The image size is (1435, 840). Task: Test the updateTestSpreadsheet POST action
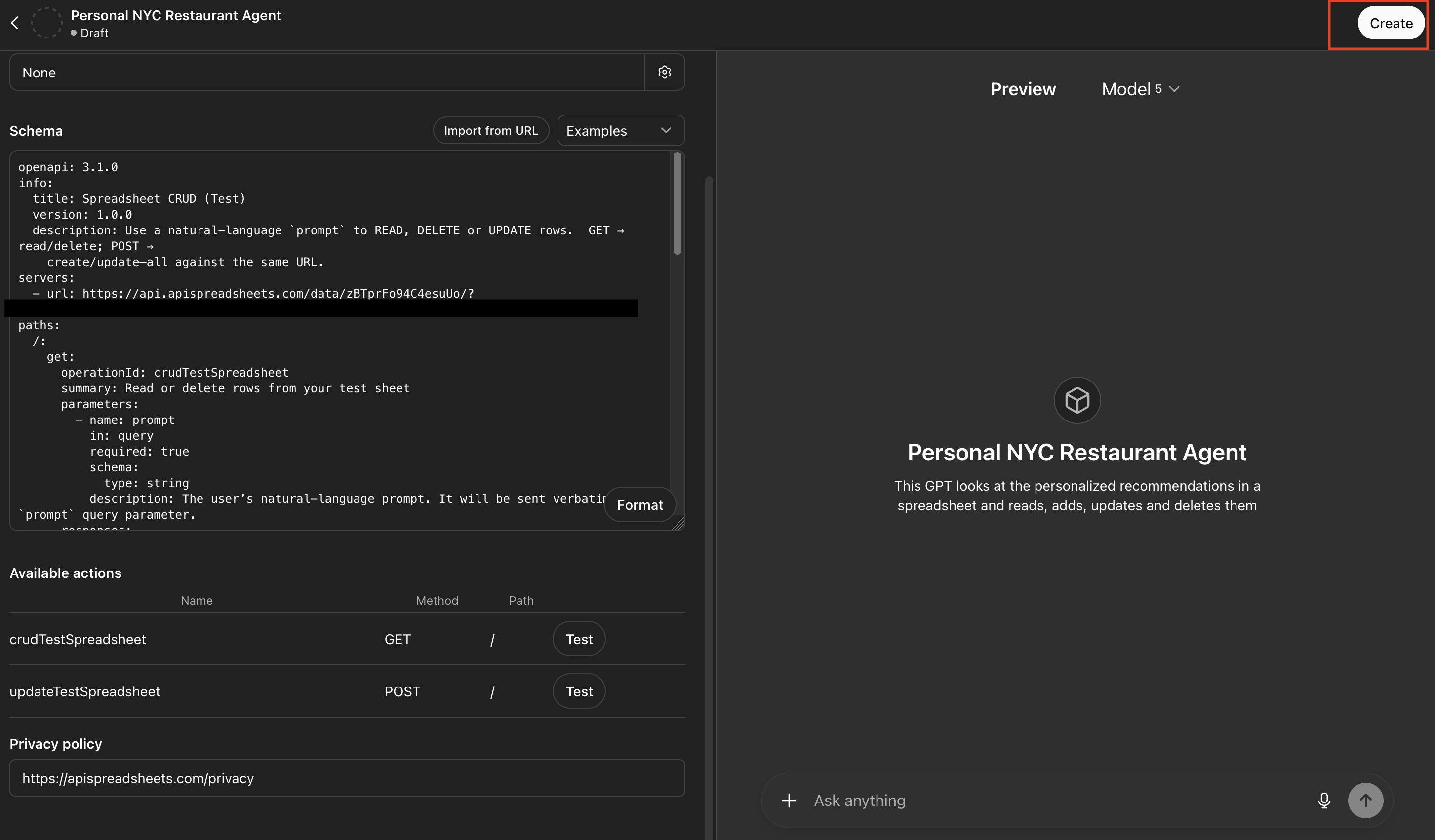(579, 691)
